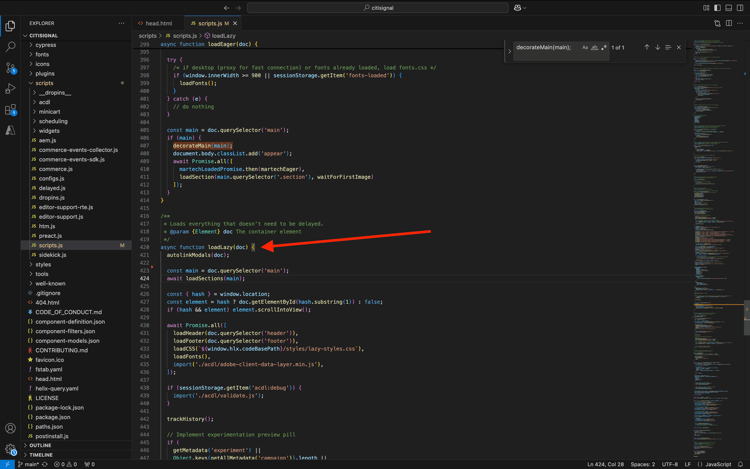Screen dimensions: 750x469
Task: Open commerce.js from the explorer
Action: [55, 169]
